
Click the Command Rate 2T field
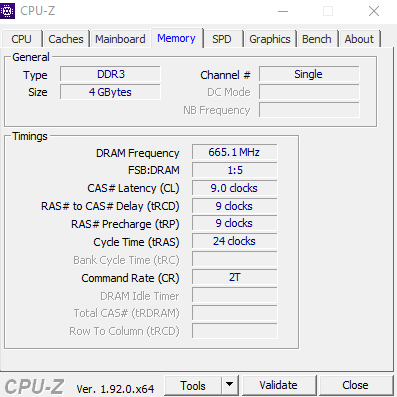tap(234, 277)
